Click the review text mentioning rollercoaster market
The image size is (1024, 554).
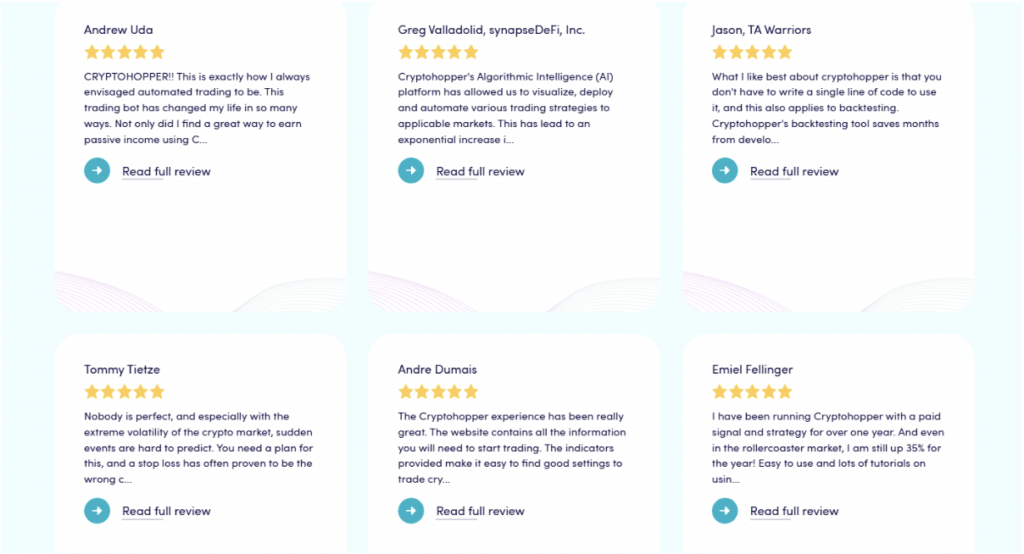tap(827, 448)
